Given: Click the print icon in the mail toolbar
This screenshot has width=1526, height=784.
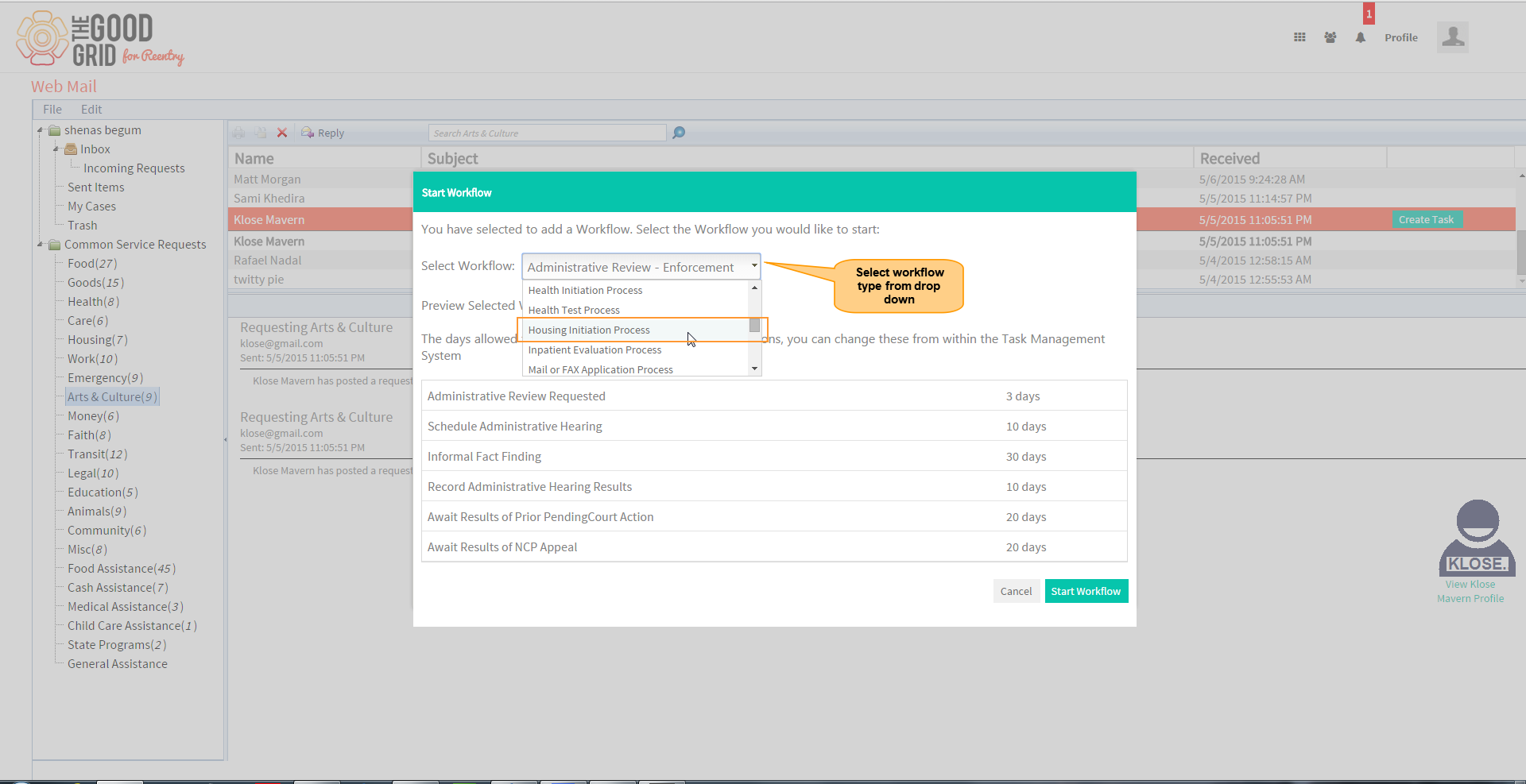Looking at the screenshot, I should [238, 133].
